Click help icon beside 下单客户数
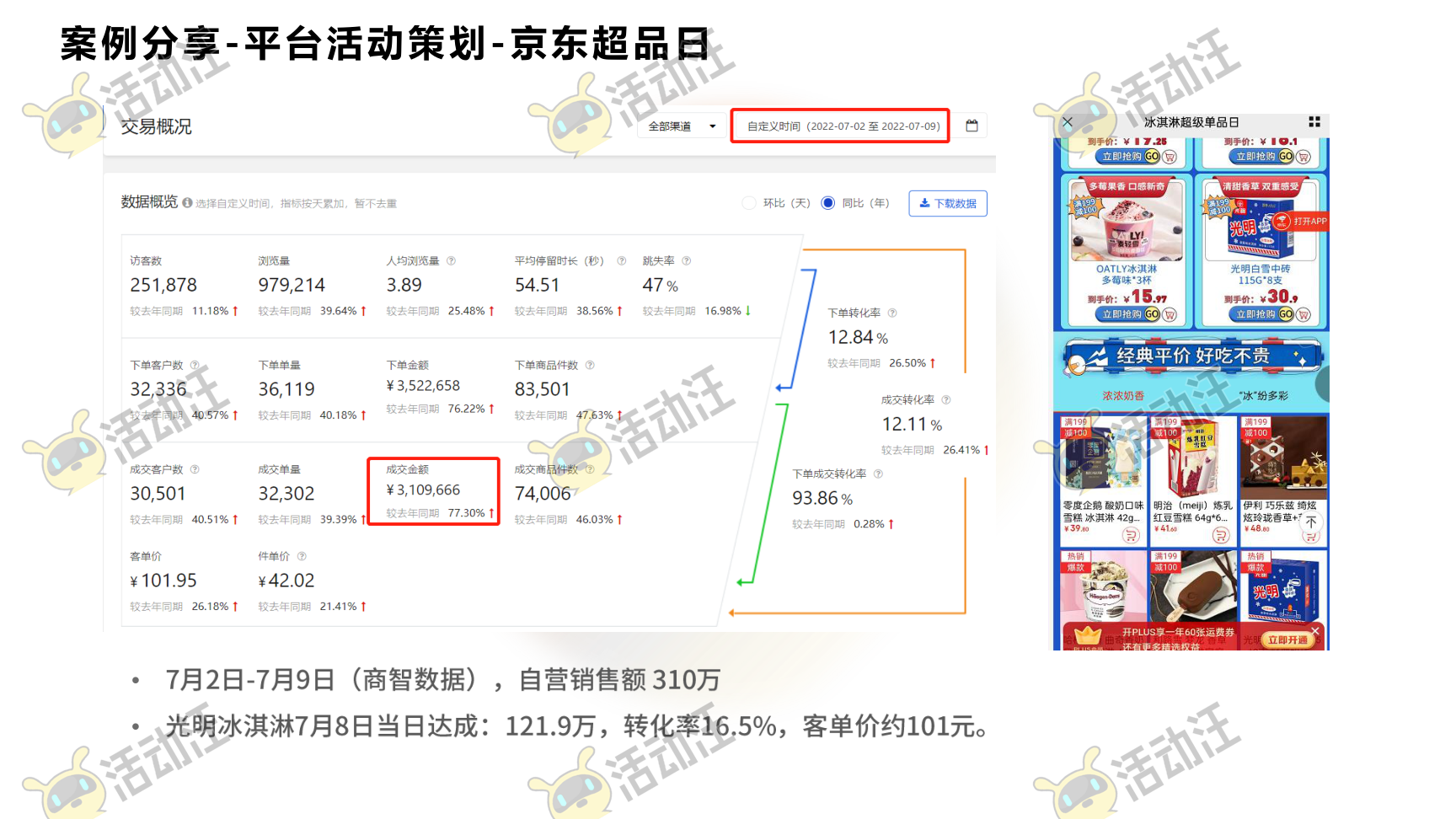 195,366
